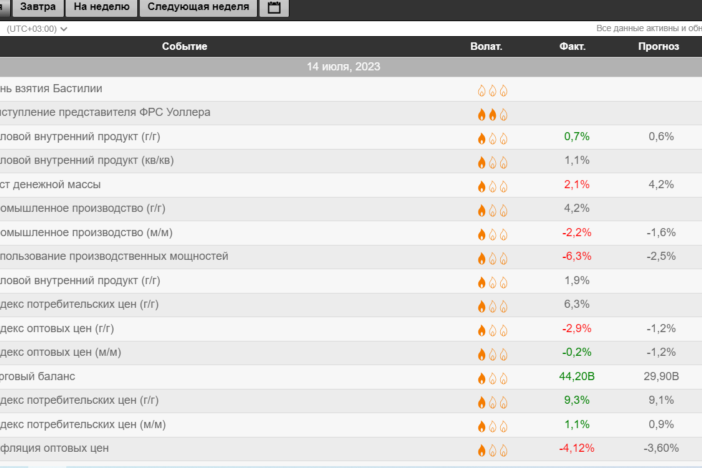Select the forecast value 0,6%
702x468 pixels.
[x=661, y=137]
